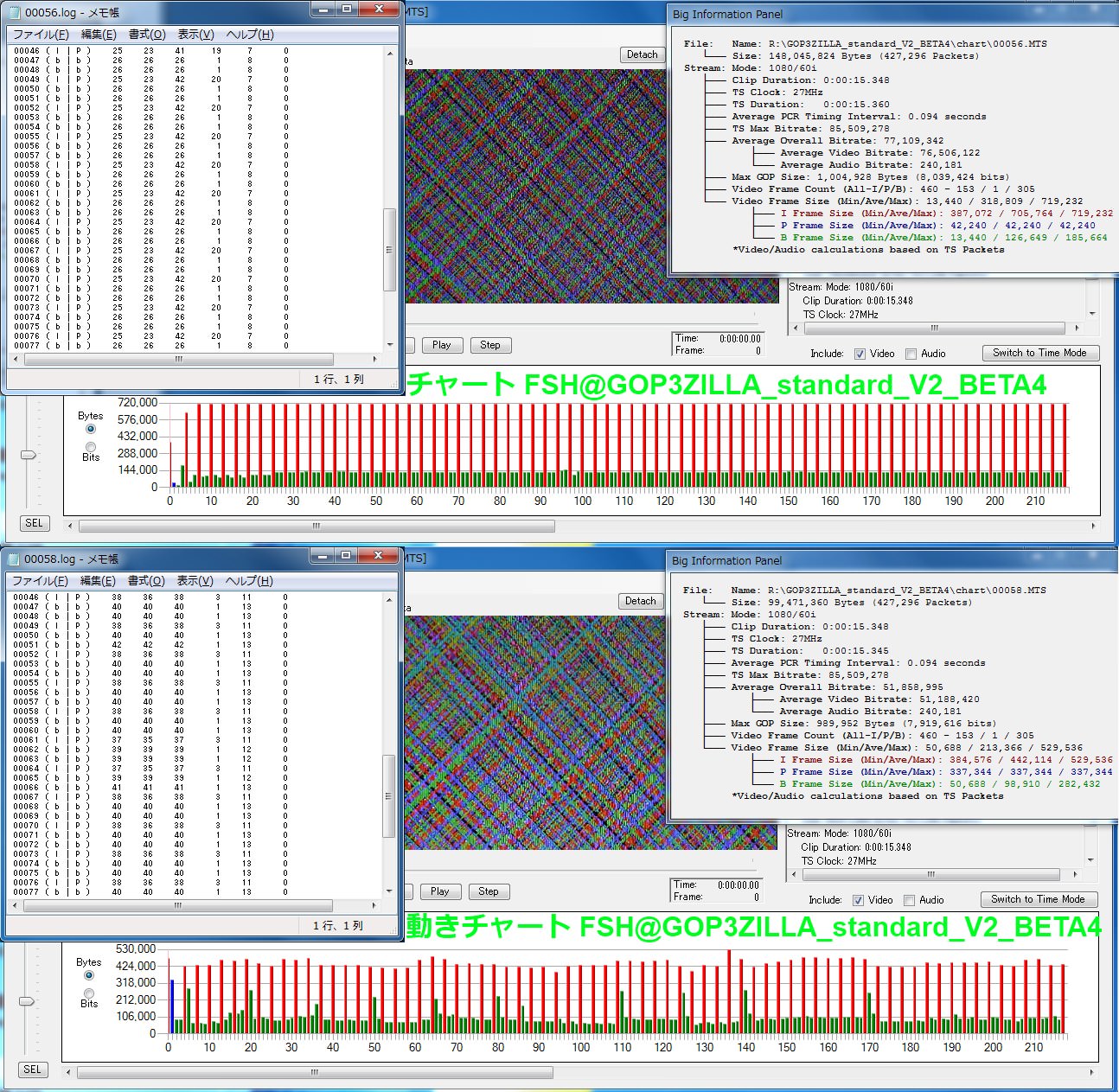The height and width of the screenshot is (1092, 1119).
Task: Click the Notepad icon in 00056.log title bar
Action: click(x=14, y=12)
